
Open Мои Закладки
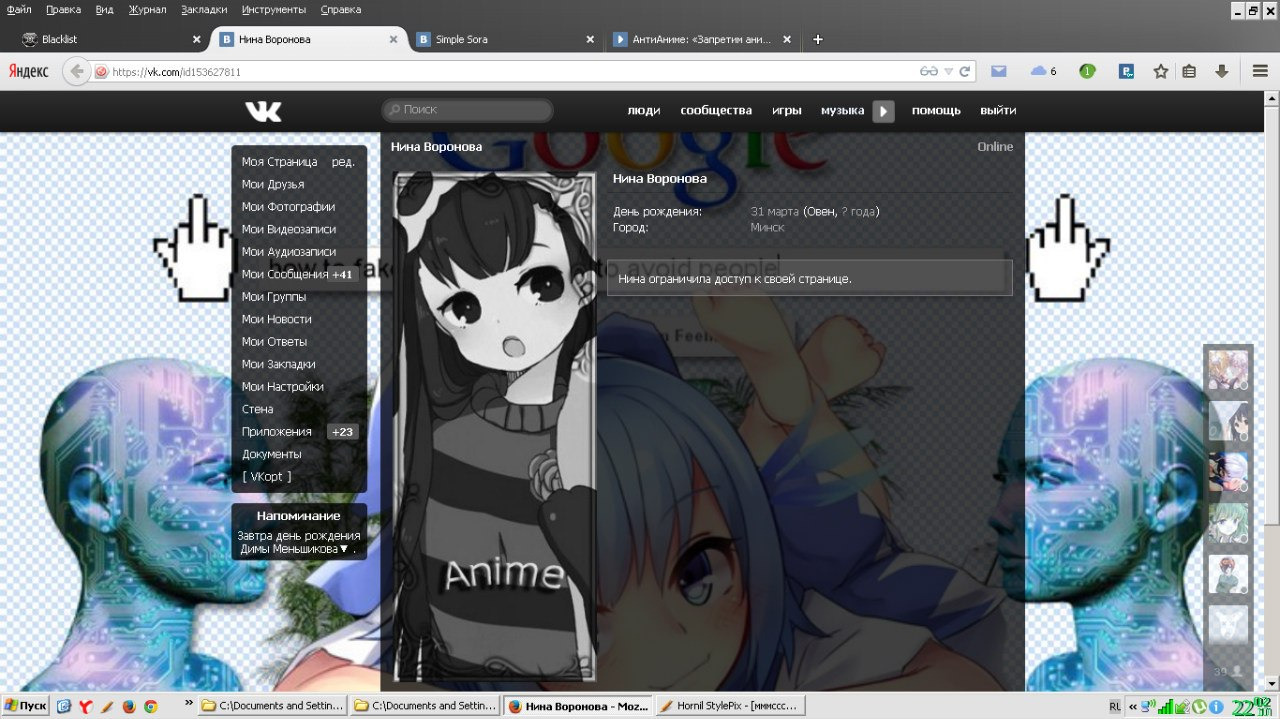pos(279,364)
